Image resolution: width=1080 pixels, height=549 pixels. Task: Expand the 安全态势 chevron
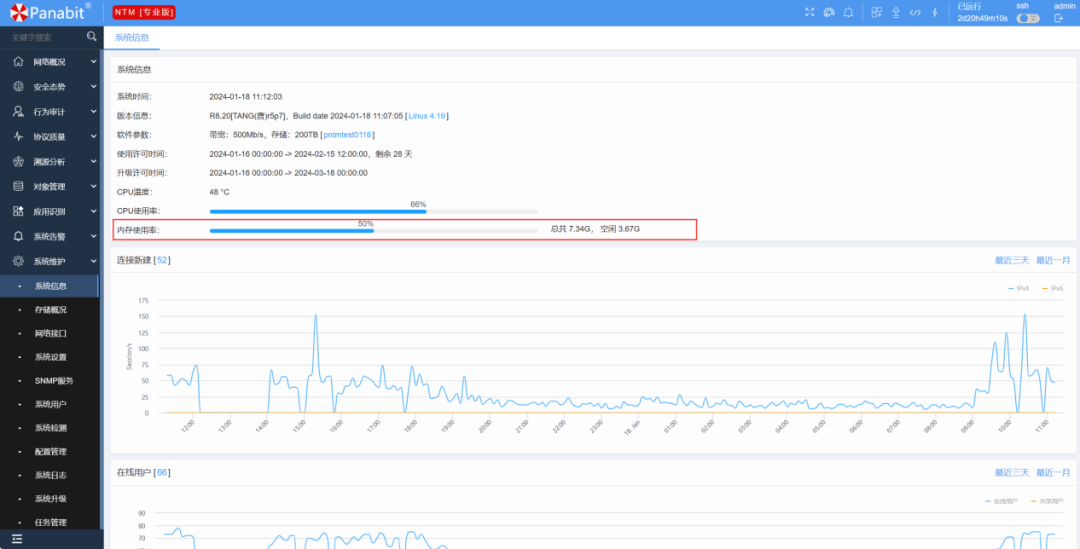coord(94,87)
